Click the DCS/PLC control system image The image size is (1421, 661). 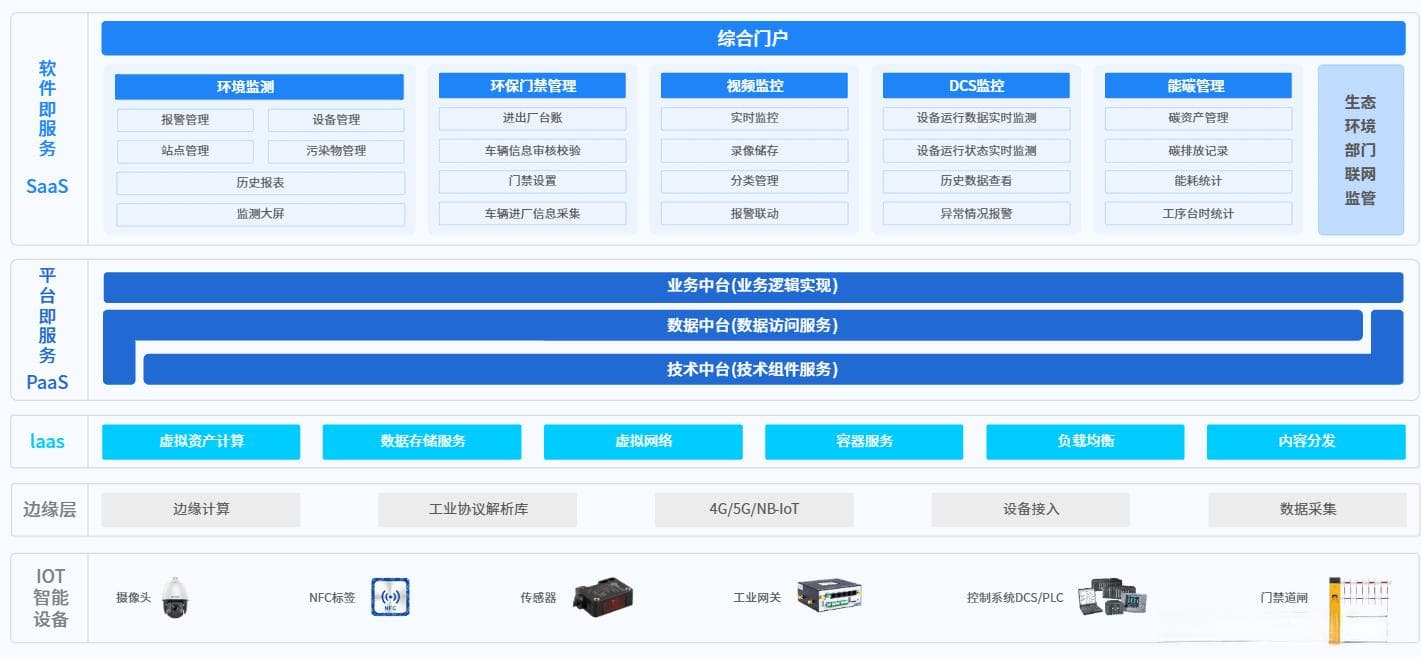[x=1112, y=598]
